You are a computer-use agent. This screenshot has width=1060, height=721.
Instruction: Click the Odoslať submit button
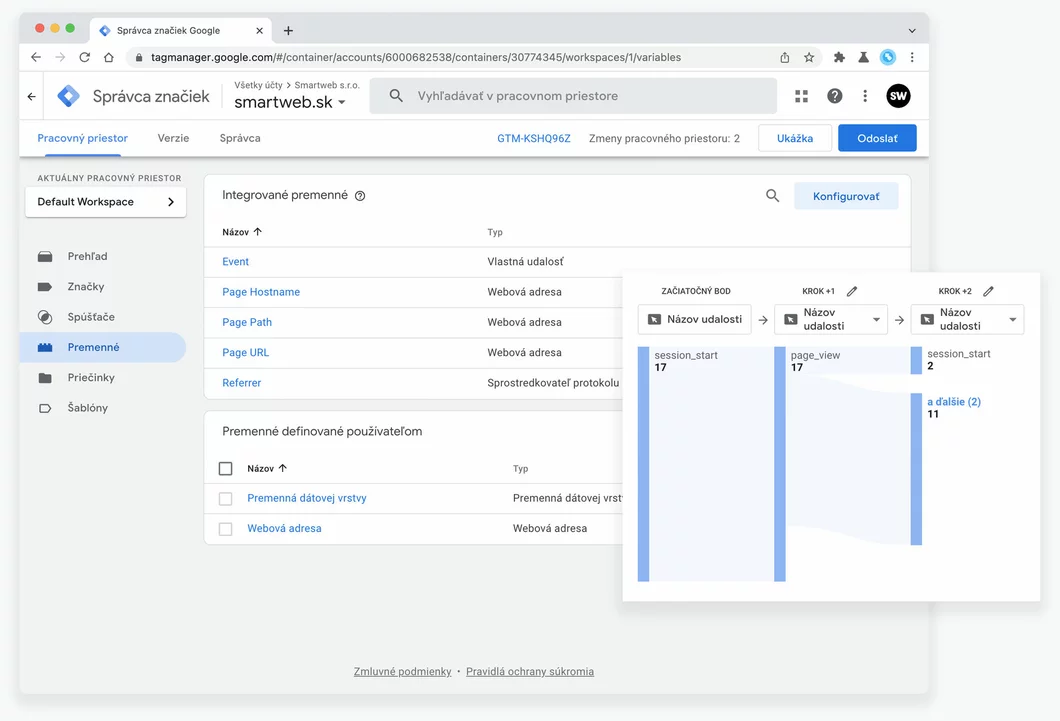877,138
